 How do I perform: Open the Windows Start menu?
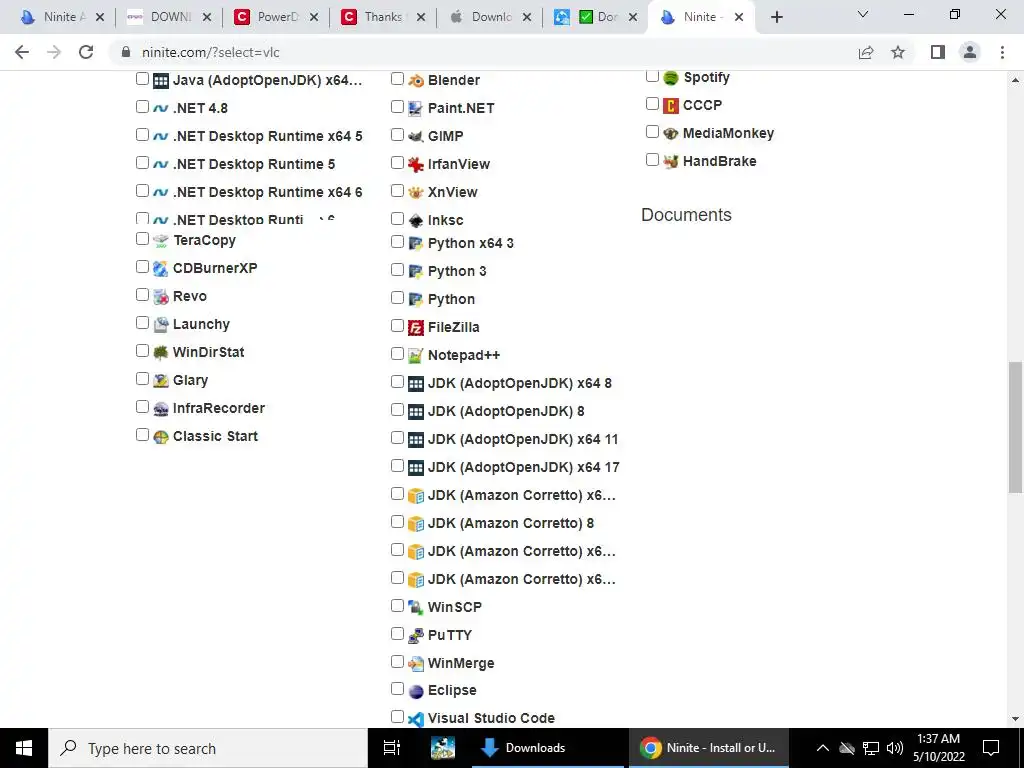click(24, 748)
